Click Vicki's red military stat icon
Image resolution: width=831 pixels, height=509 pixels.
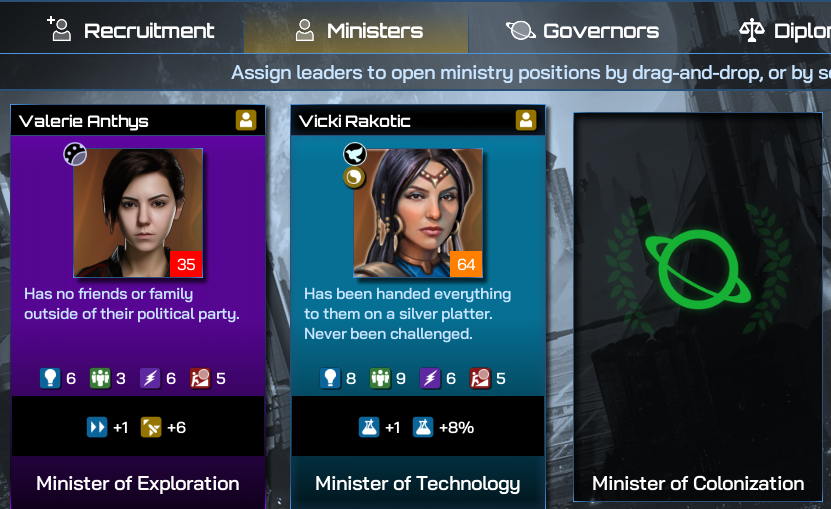click(480, 378)
